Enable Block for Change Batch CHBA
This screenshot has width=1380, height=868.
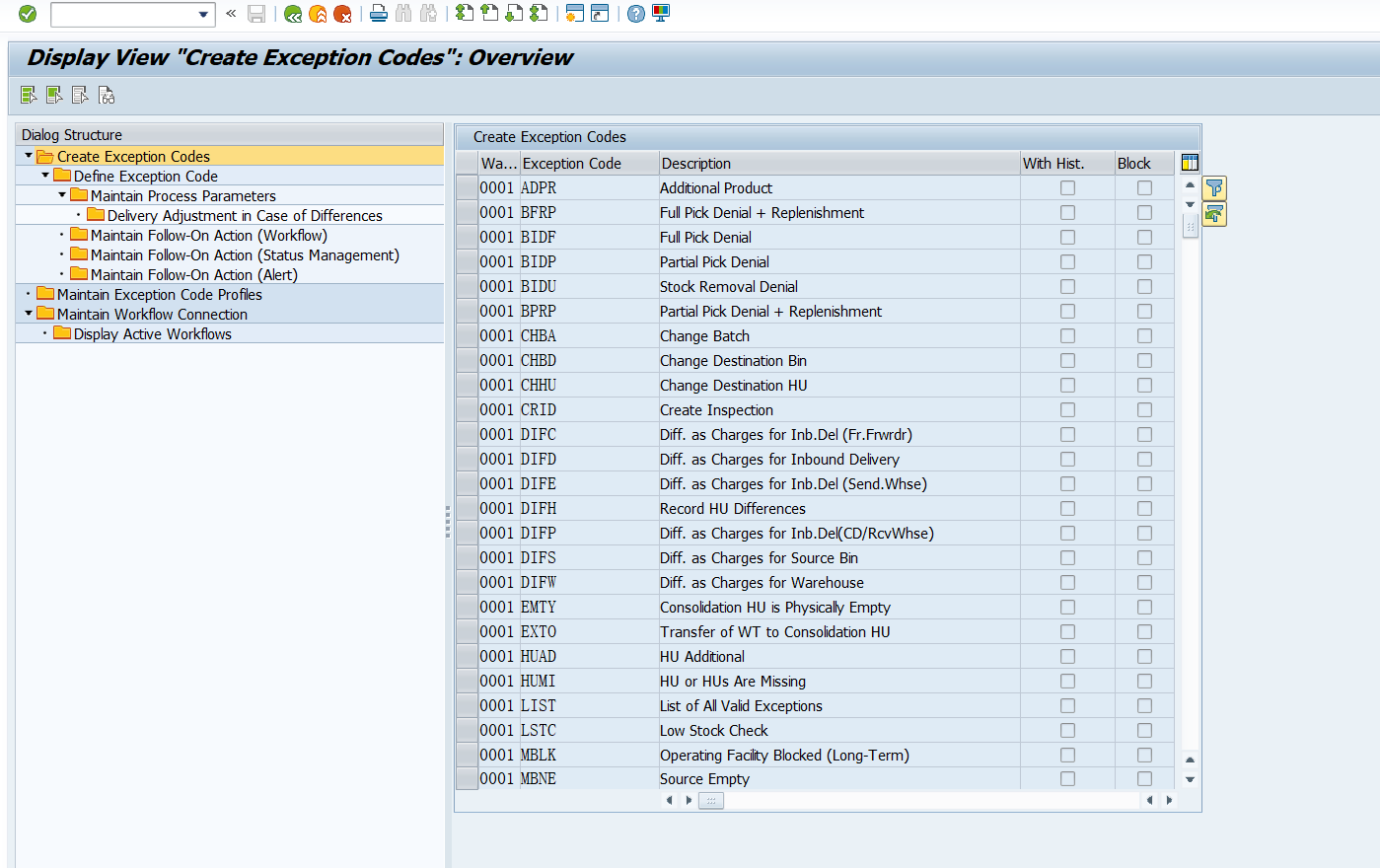[x=1144, y=335]
